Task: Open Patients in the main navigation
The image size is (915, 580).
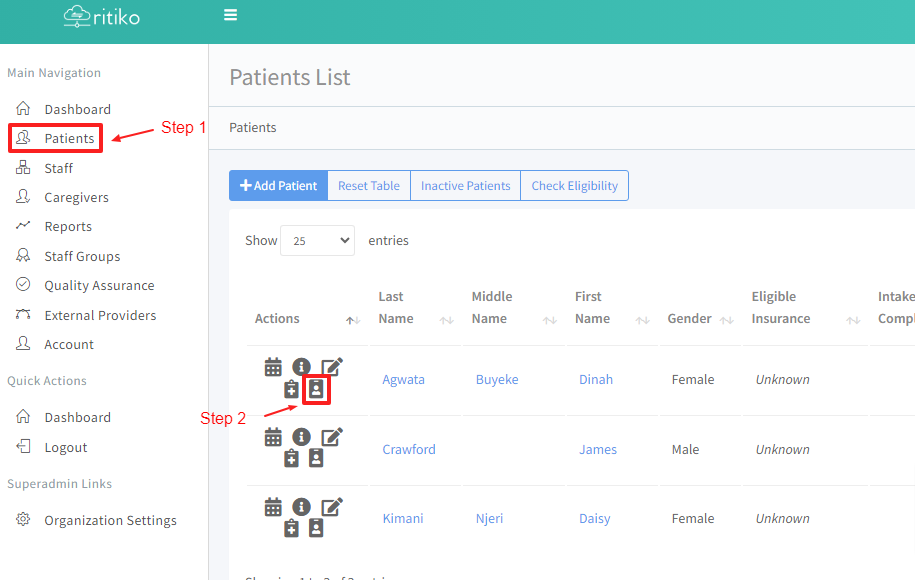Action: pyautogui.click(x=69, y=138)
